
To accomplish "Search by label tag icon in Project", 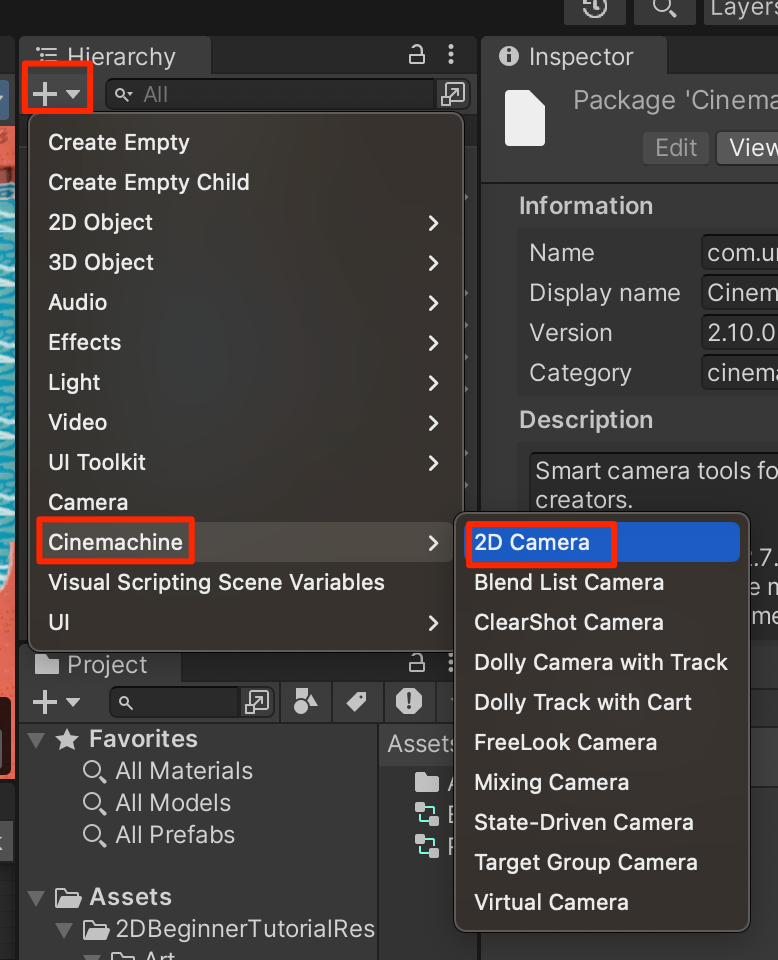I will tap(357, 702).
